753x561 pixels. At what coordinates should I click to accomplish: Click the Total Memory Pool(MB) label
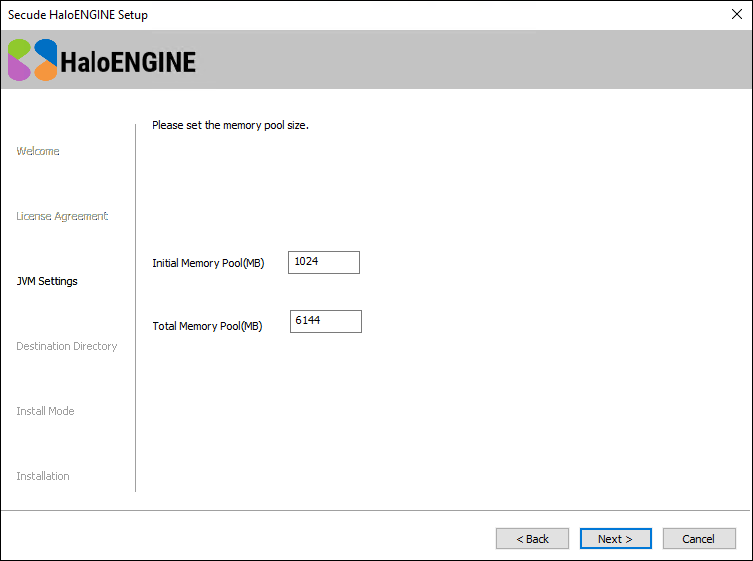coord(207,326)
